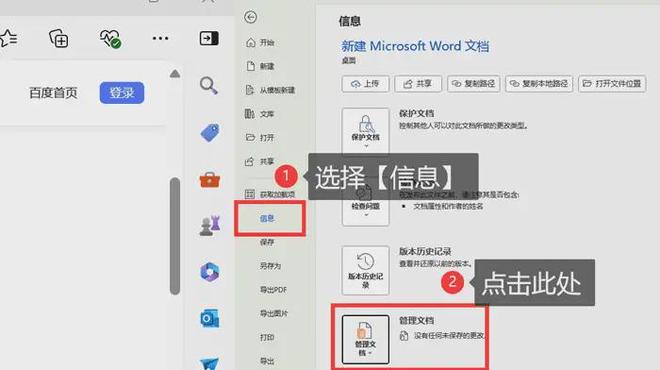Click the 新建 Microsoft Word 文档 title

[415, 46]
